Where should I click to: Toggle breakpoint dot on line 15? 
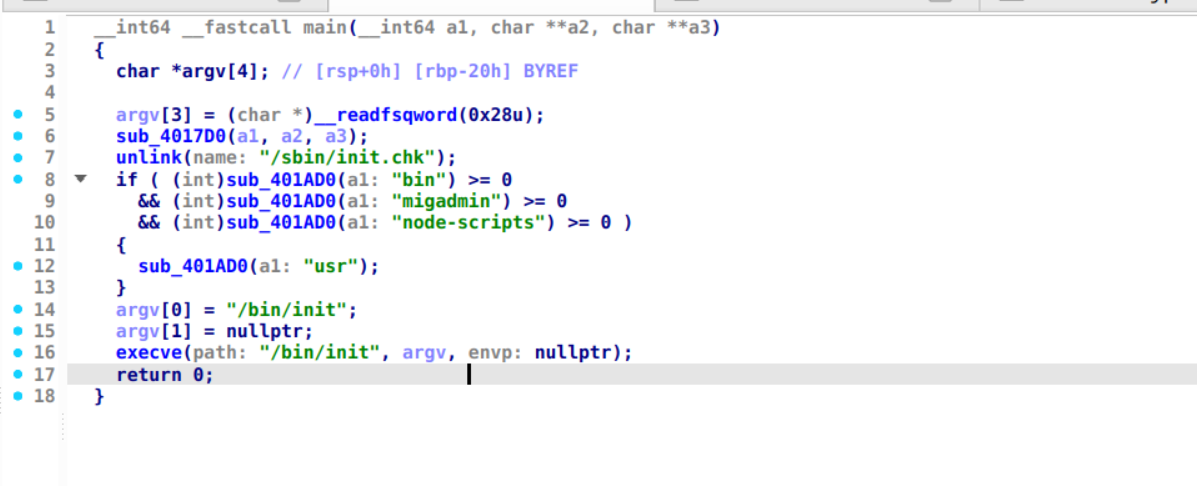(x=18, y=331)
